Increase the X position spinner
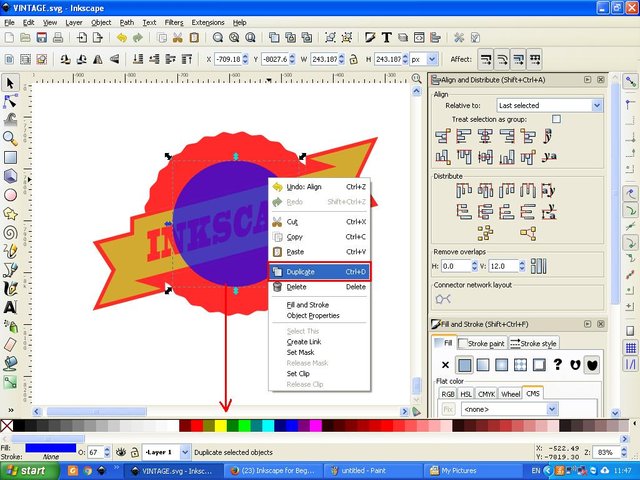 click(245, 56)
